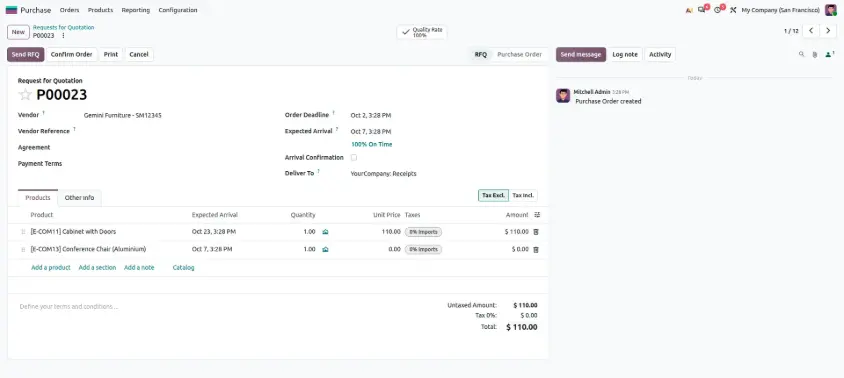Switch to Tax Incl. display

coord(523,195)
